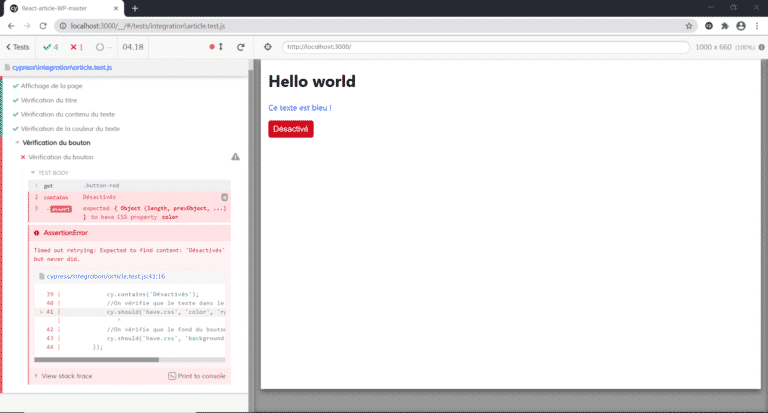Click the 1000 x 660 viewport size
Screen dimensions: 768x413
click(x=713, y=47)
